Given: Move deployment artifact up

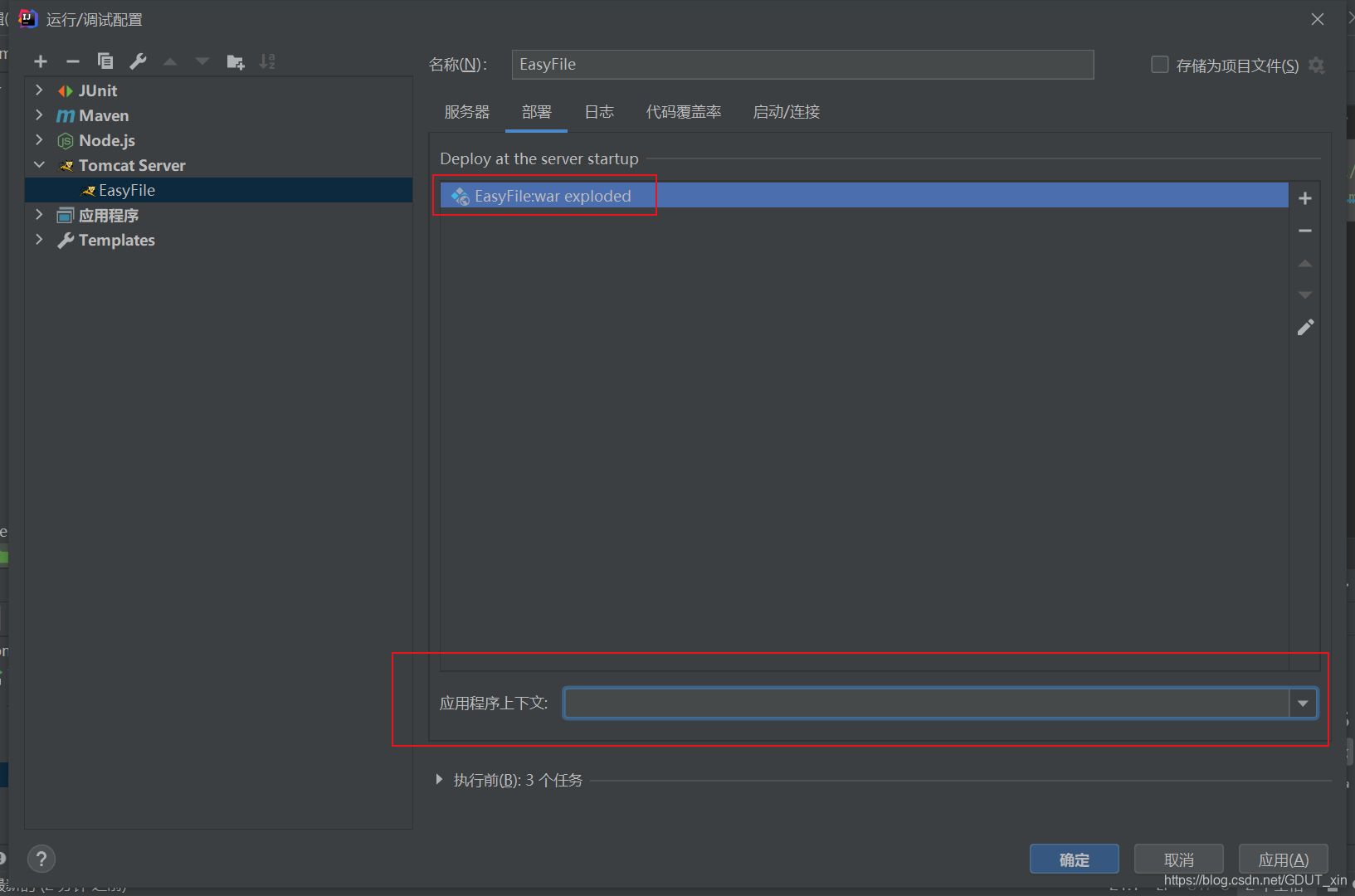Looking at the screenshot, I should pos(1305,263).
